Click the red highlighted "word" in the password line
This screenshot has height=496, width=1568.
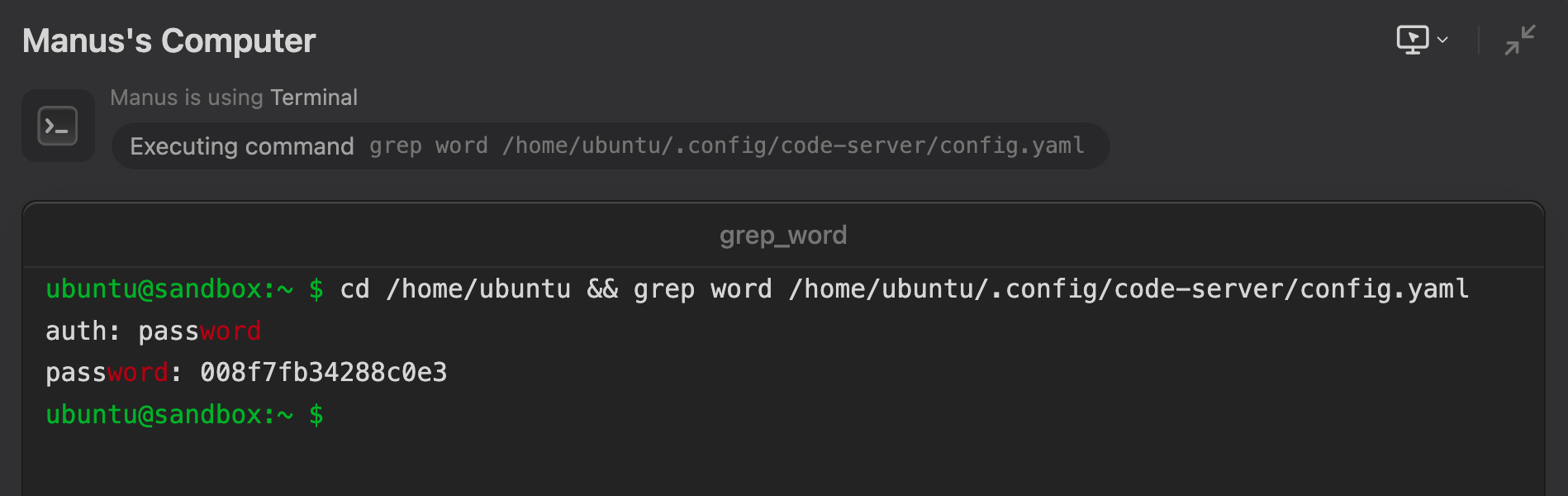pyautogui.click(x=138, y=373)
